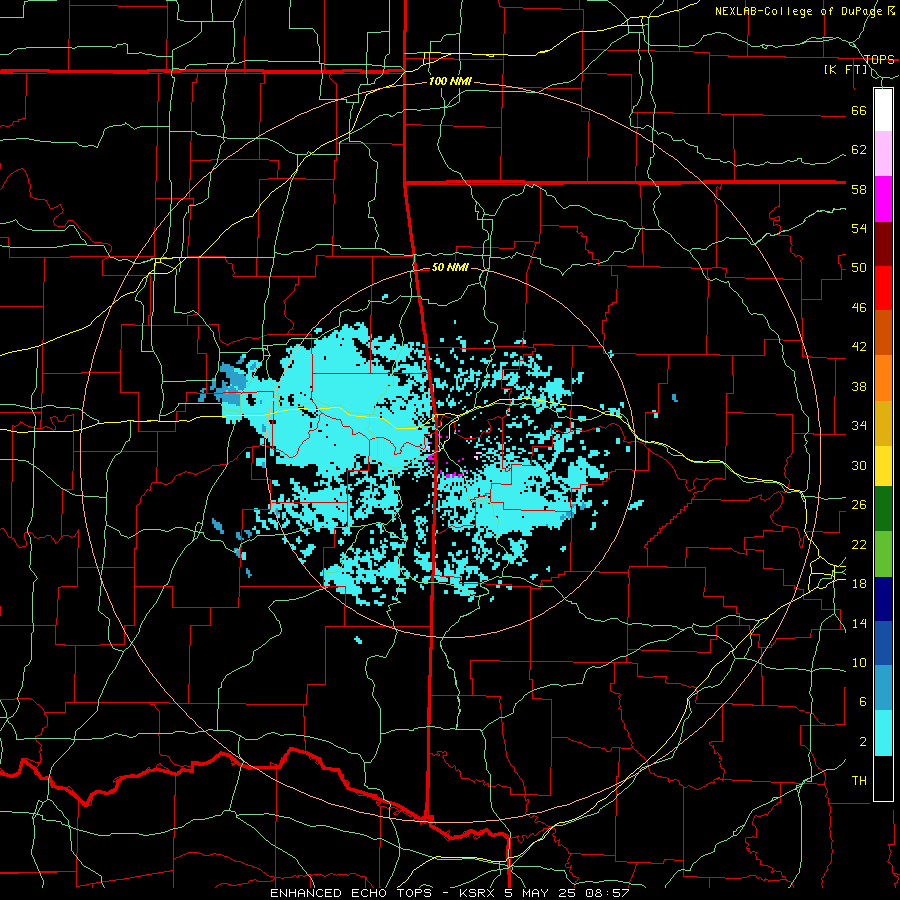
Task: Click the legend value 38
Action: pyautogui.click(x=859, y=386)
